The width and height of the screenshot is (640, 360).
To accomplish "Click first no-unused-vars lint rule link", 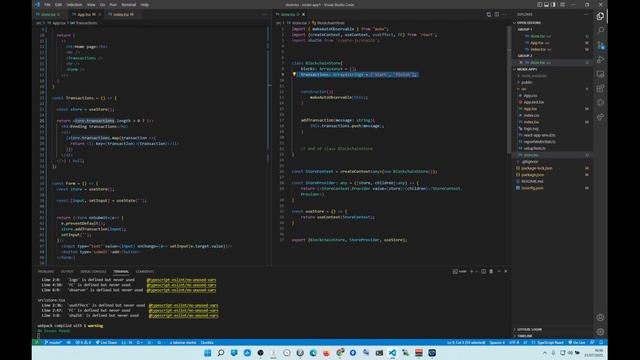I will point(181,280).
